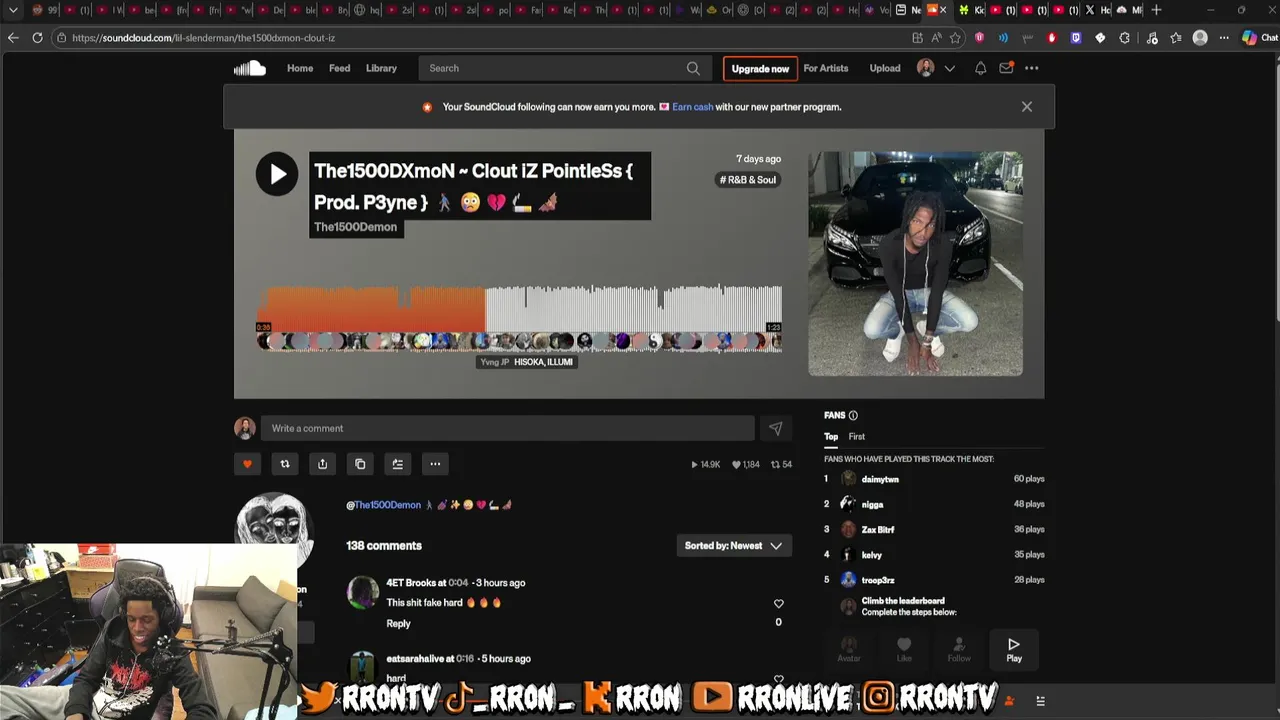
Task: Open the Library page
Action: (381, 68)
